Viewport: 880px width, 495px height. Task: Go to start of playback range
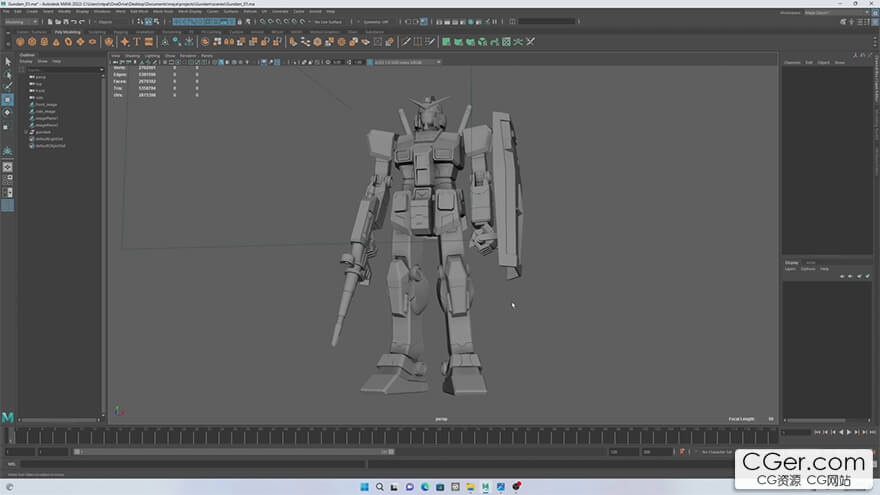817,432
